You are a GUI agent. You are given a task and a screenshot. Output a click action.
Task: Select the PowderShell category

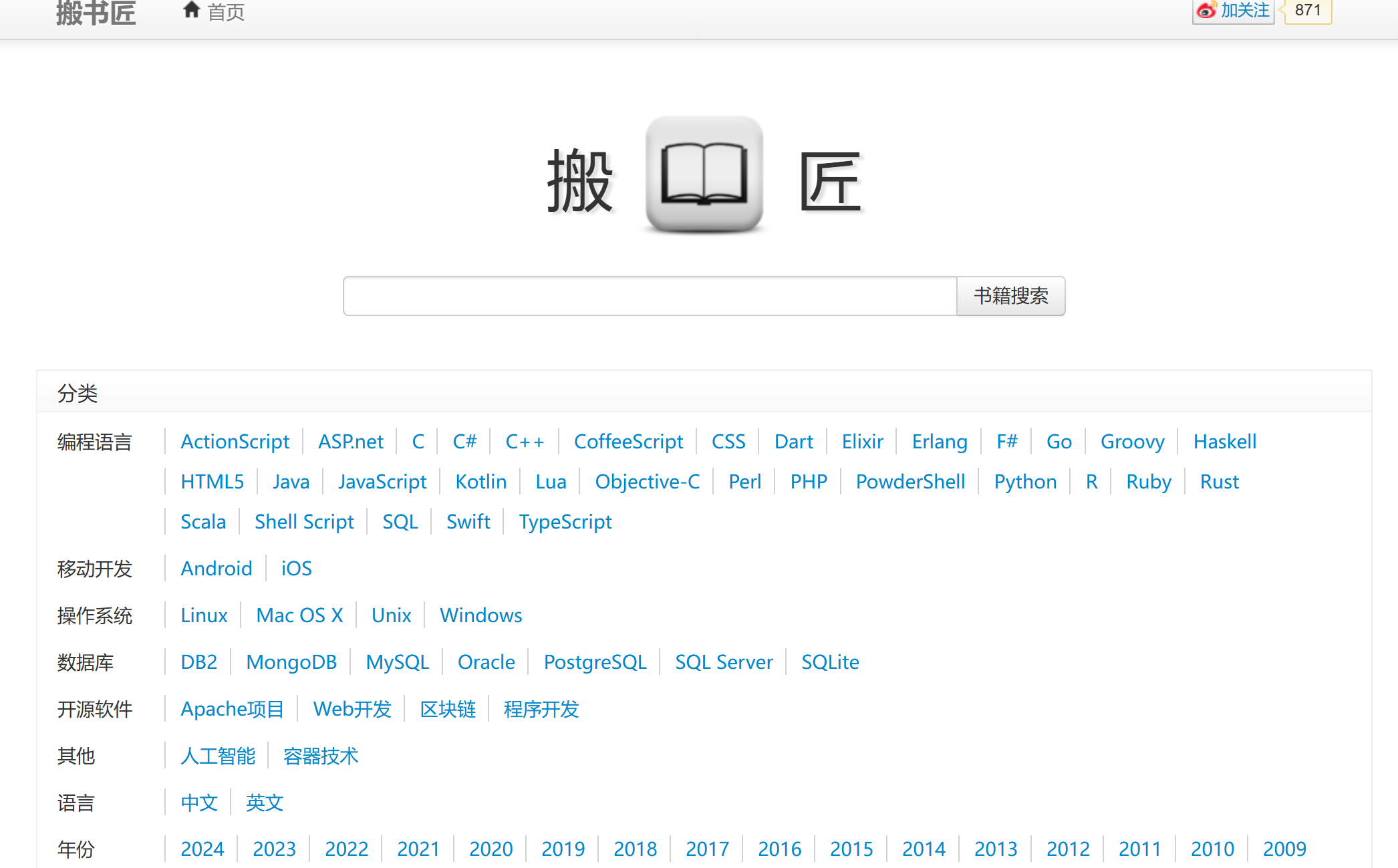tap(910, 482)
